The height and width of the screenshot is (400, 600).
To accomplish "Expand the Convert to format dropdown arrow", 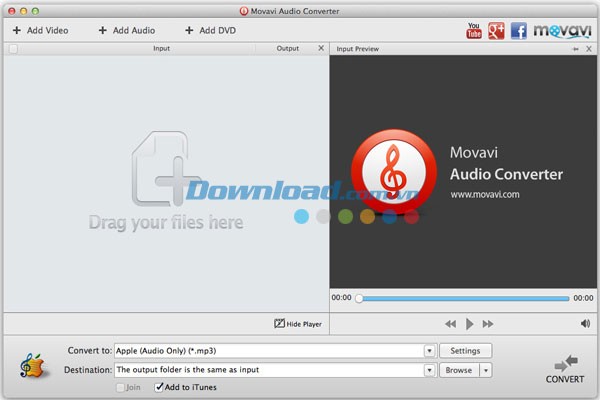I will (x=429, y=351).
